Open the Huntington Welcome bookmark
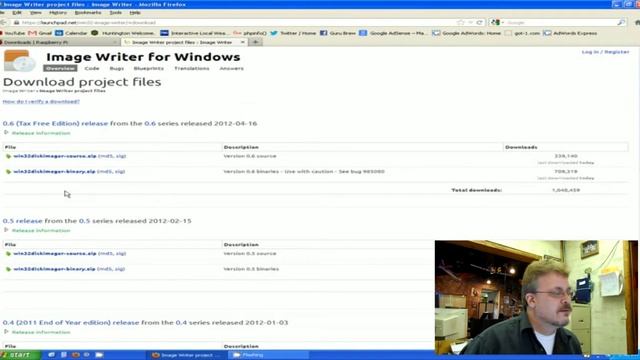The image size is (640, 360). click(x=123, y=33)
